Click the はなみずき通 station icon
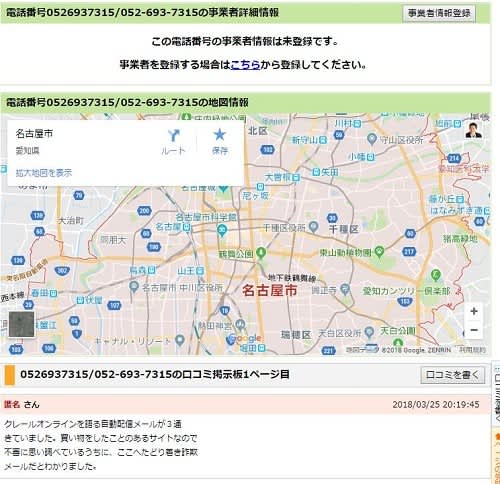 pyautogui.click(x=487, y=210)
